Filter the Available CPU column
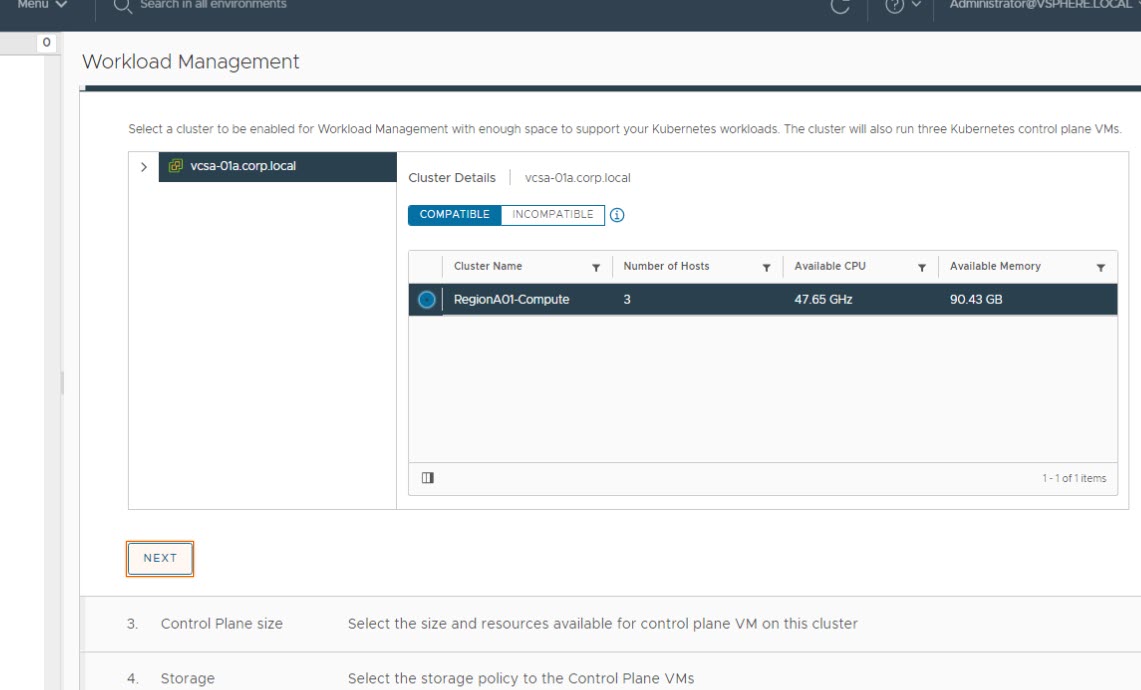Image resolution: width=1141 pixels, height=690 pixels. pyautogui.click(x=922, y=268)
